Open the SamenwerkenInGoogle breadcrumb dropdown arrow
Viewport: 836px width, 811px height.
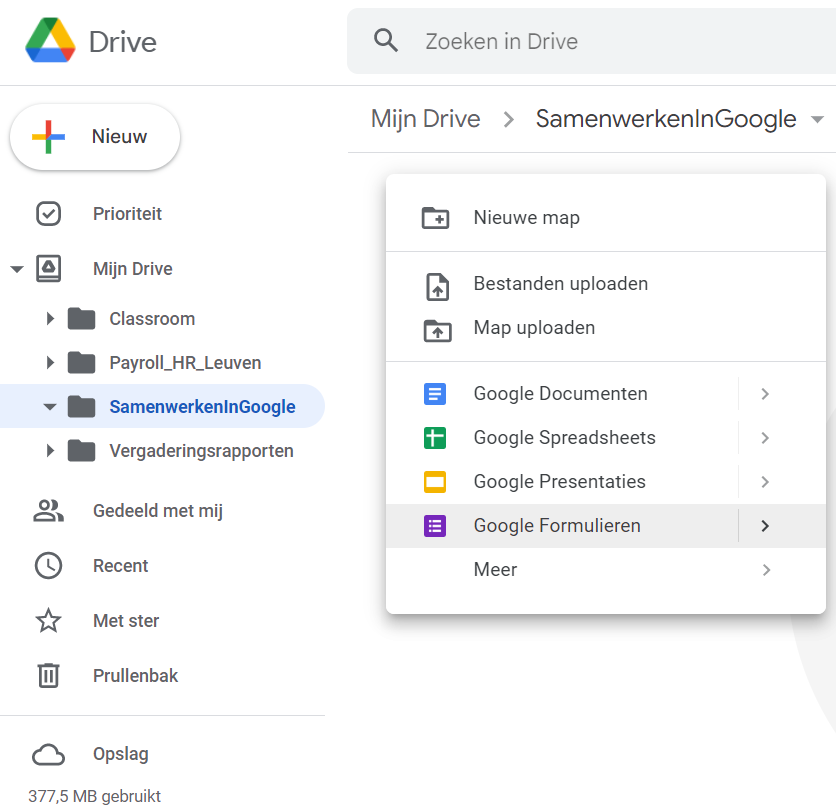coord(817,119)
